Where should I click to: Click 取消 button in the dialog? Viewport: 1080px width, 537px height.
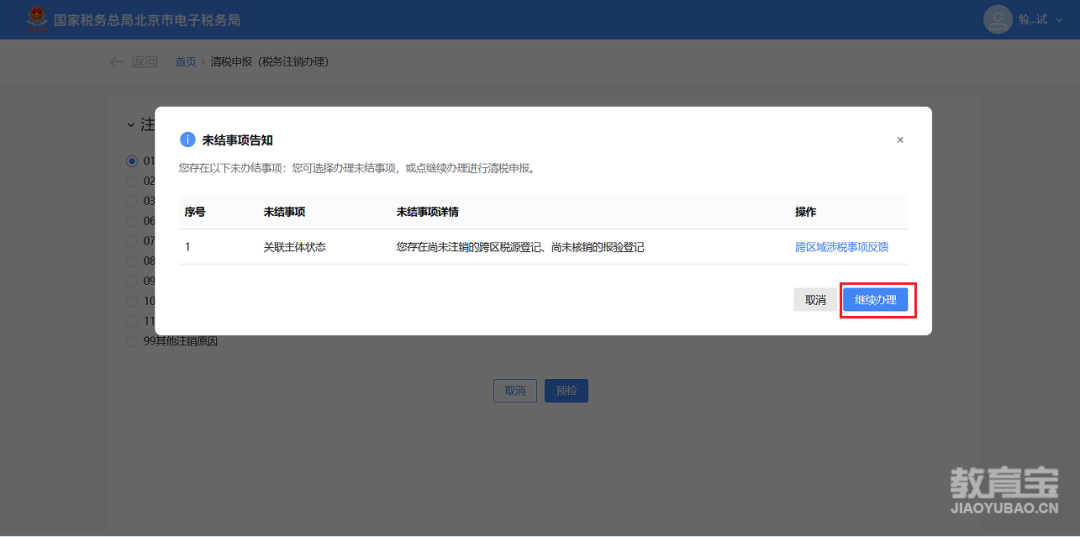815,300
